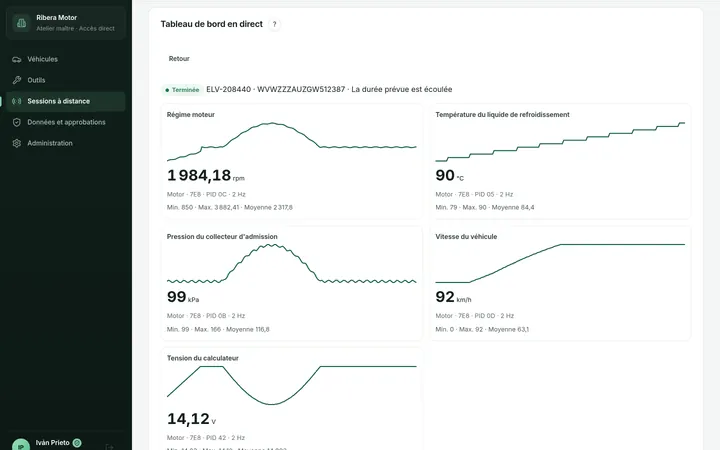Click the 99 kPa value
Screen dimensions: 720x450
[x=183, y=297]
